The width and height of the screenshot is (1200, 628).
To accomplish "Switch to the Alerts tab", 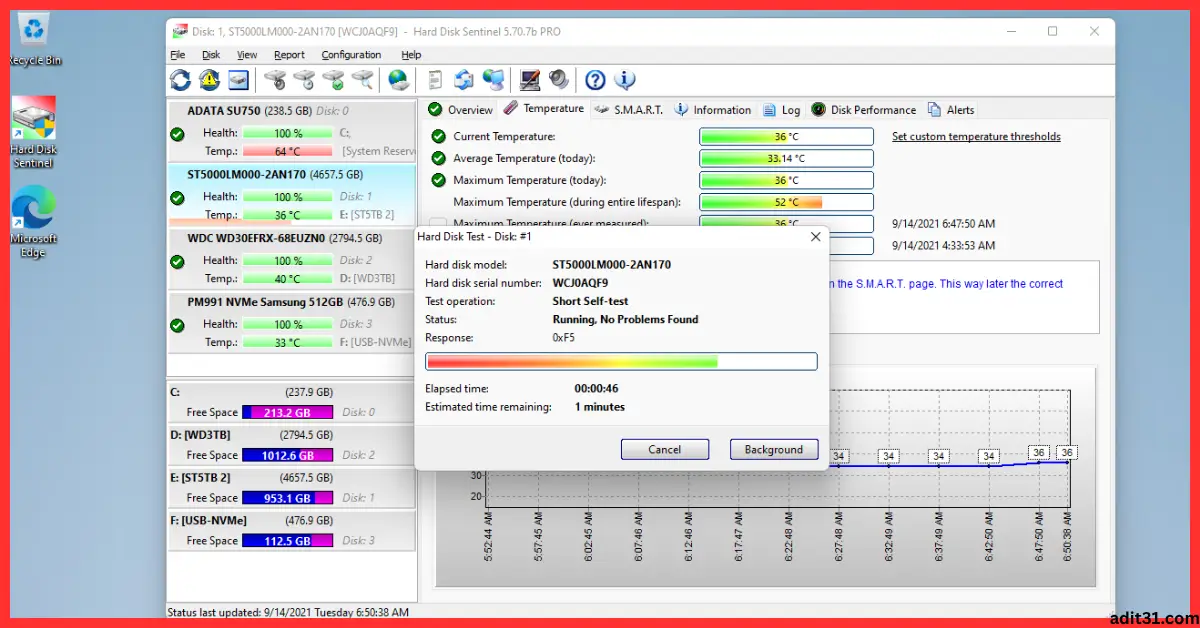I will point(951,110).
